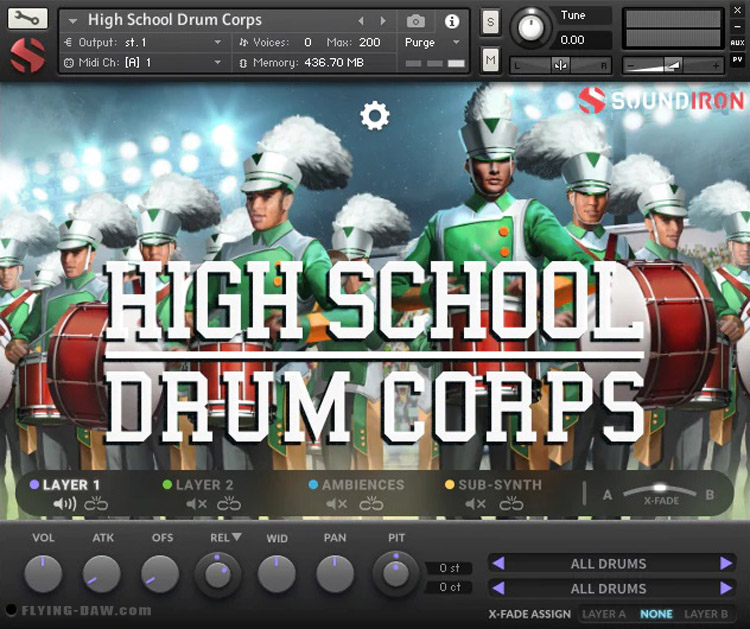Screen dimensions: 750x629
Task: Click the Max voices 200 value
Action: [x=369, y=43]
